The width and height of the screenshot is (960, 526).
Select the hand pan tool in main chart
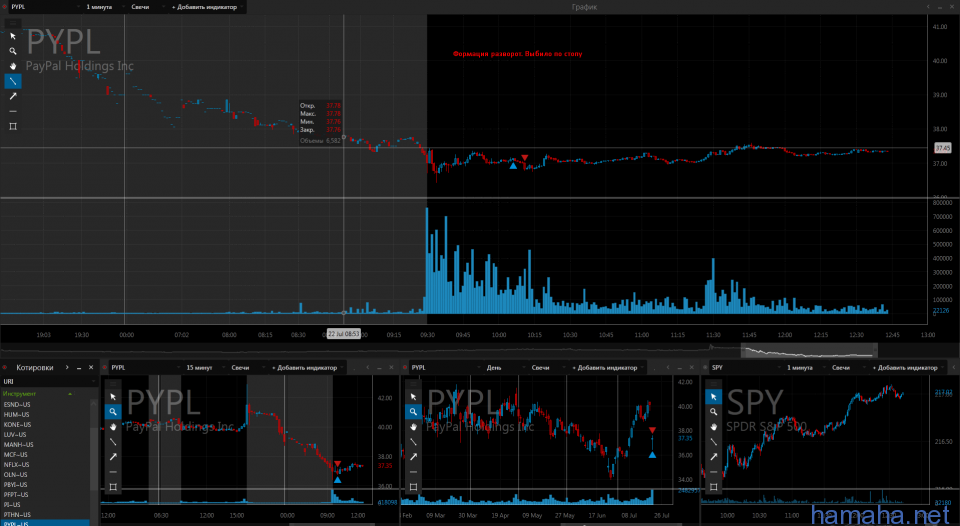pos(13,66)
